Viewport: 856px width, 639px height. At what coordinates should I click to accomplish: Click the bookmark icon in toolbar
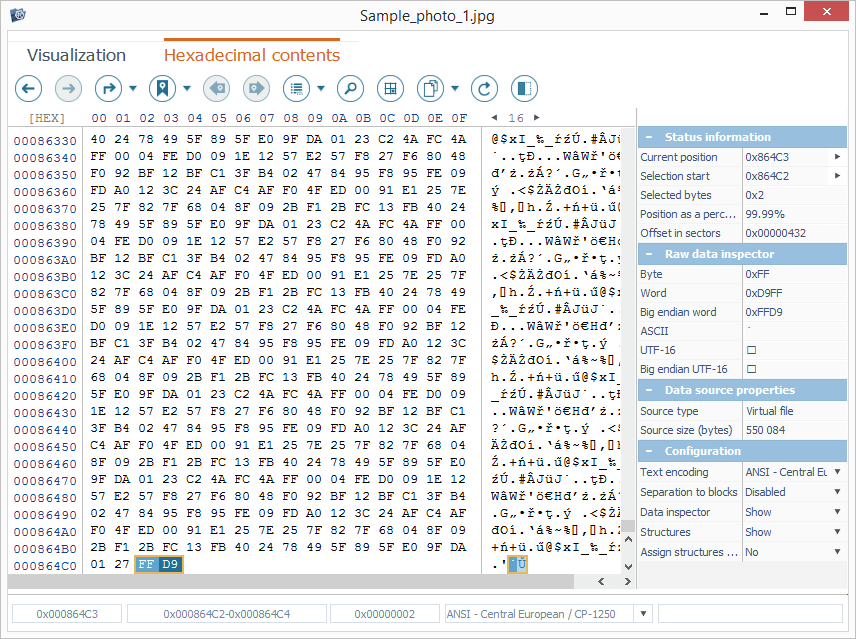[162, 88]
